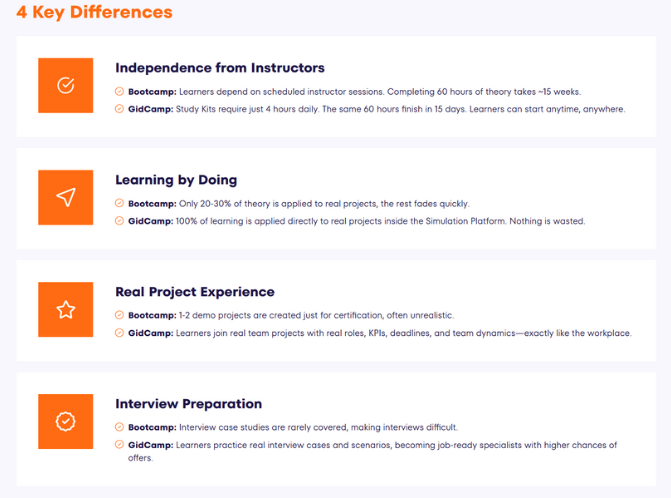
Task: Click the check bullet before Bootcamp under Interview Preparation
Action: coord(120,428)
